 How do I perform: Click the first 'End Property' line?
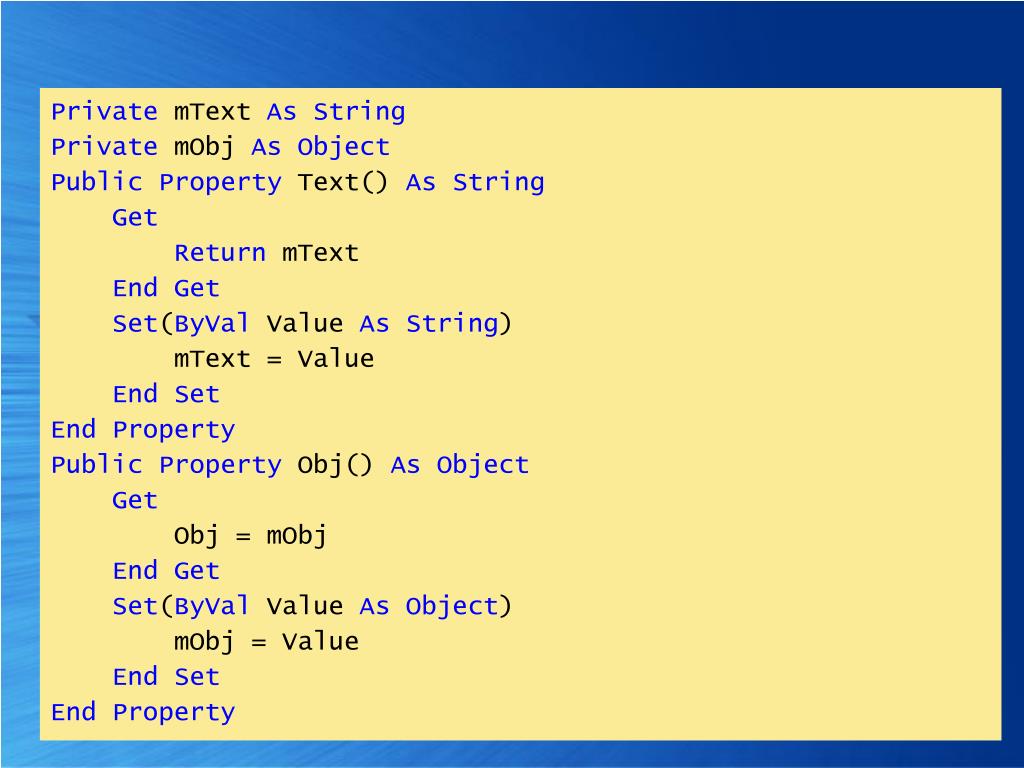(x=143, y=430)
